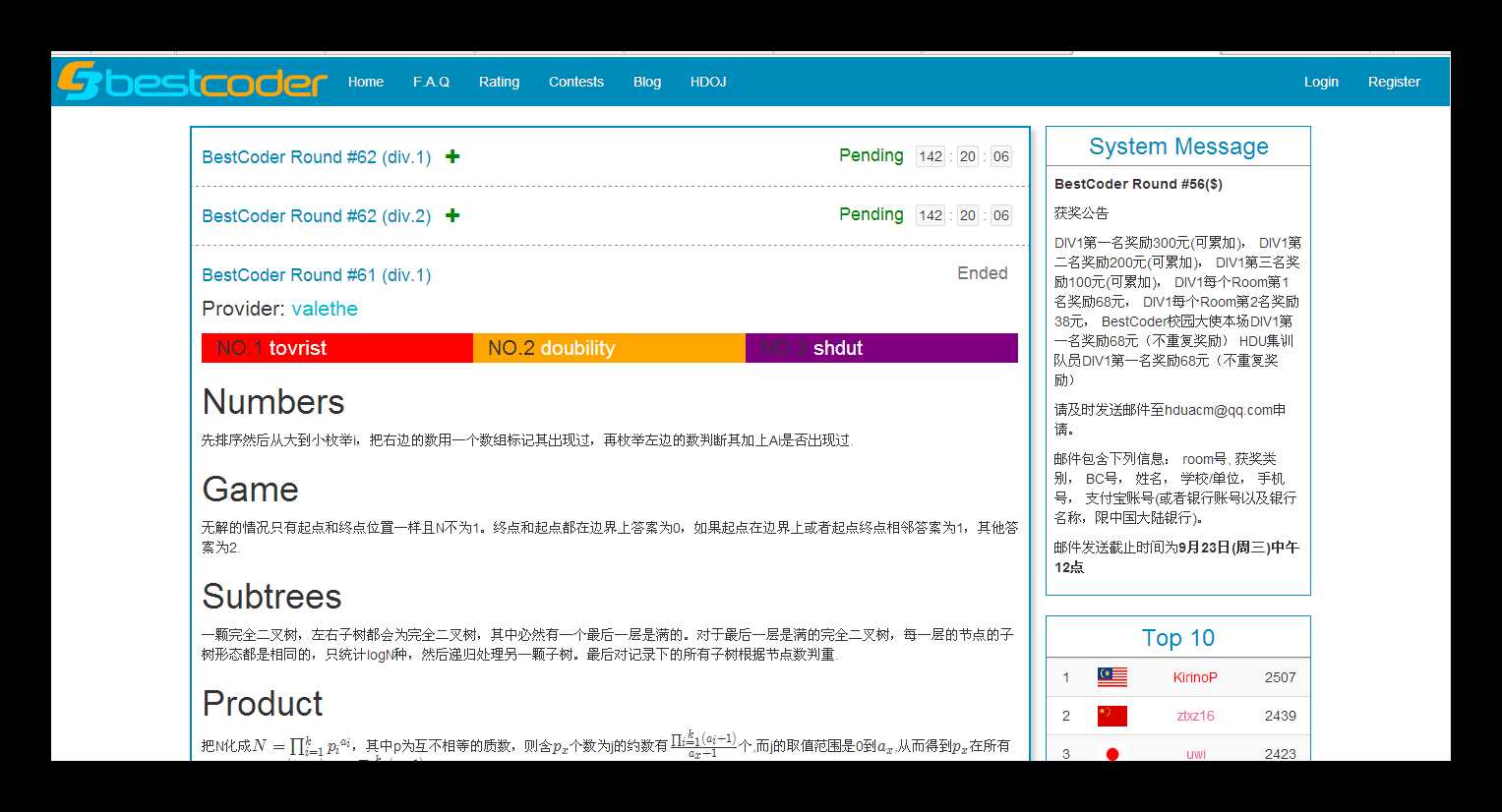
Task: Go to the F.A.Q page
Action: pos(431,82)
